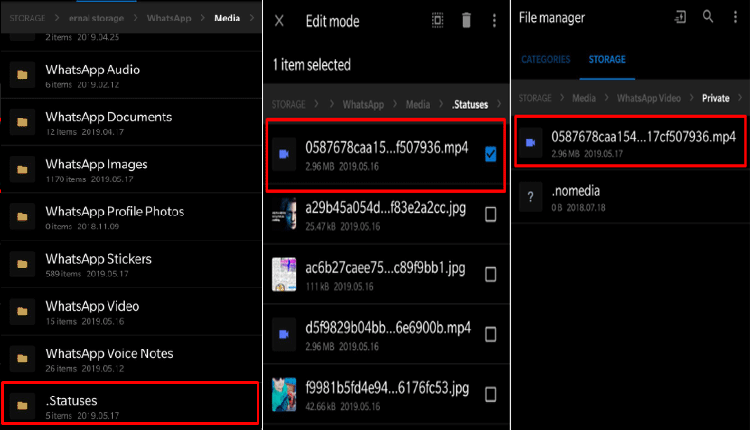Click the Private breadcrumb
Viewport: 750px width, 430px height.
click(x=716, y=98)
